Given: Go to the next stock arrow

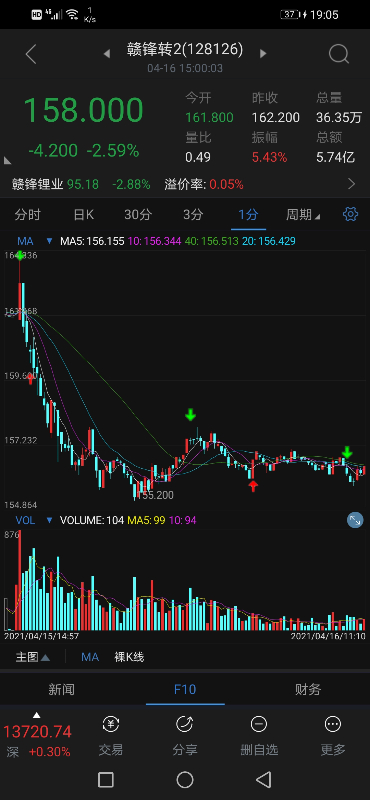Looking at the screenshot, I should coord(263,53).
